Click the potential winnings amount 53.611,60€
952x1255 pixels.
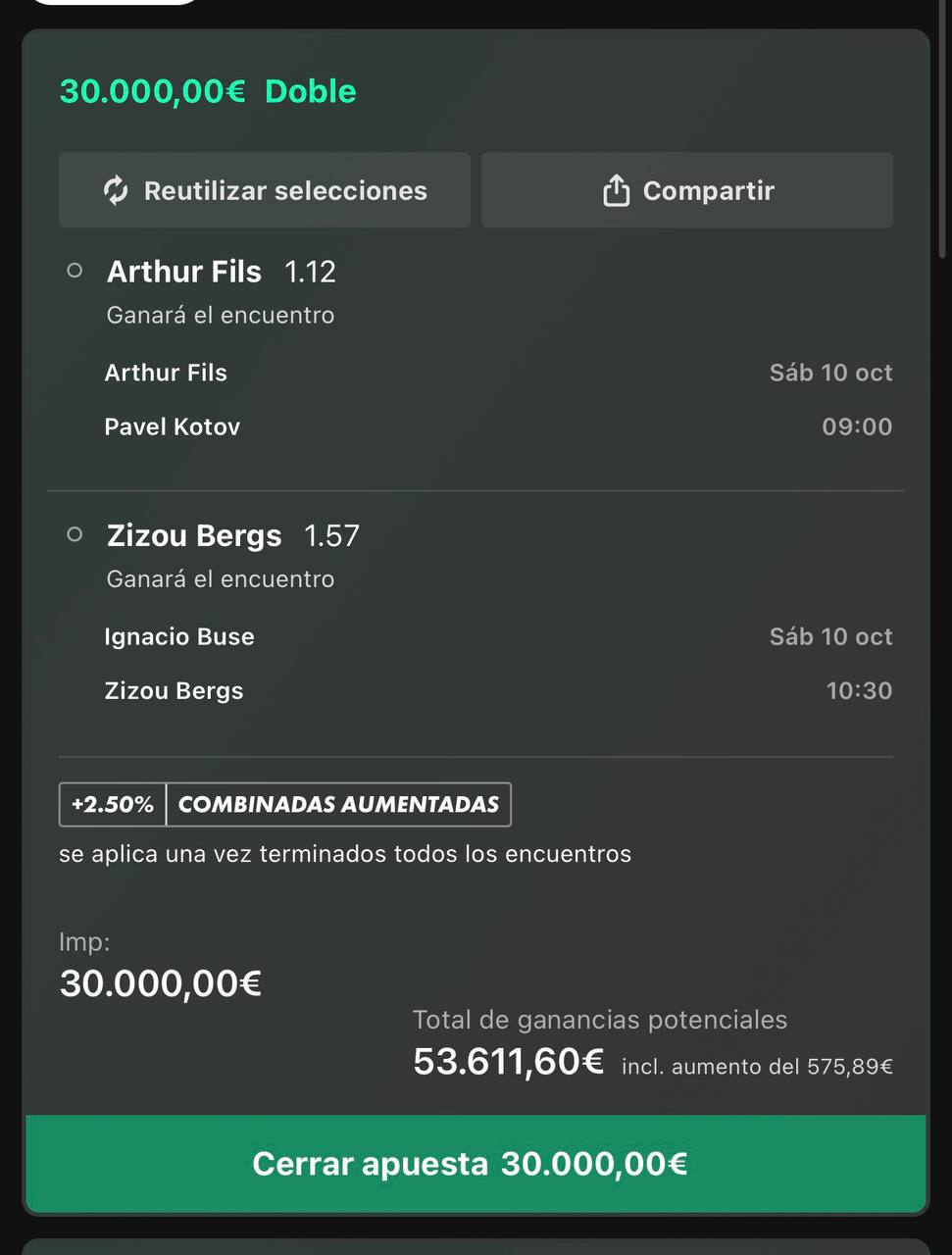click(x=508, y=1062)
